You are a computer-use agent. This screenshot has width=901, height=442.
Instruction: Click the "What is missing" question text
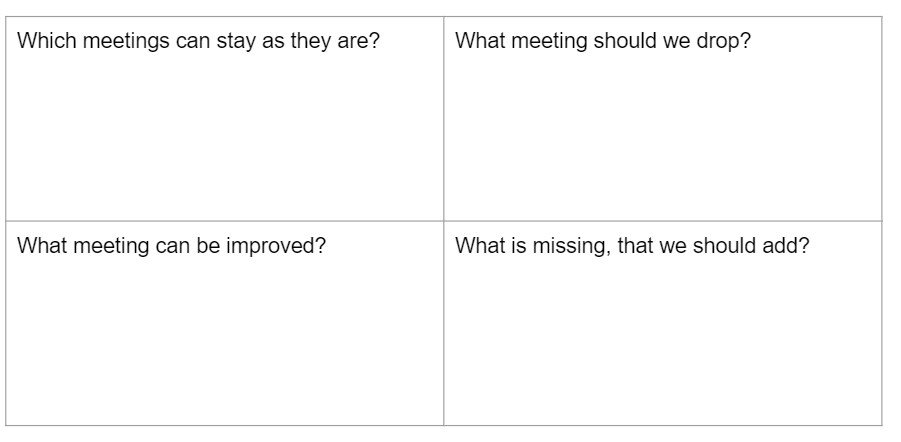click(x=631, y=246)
